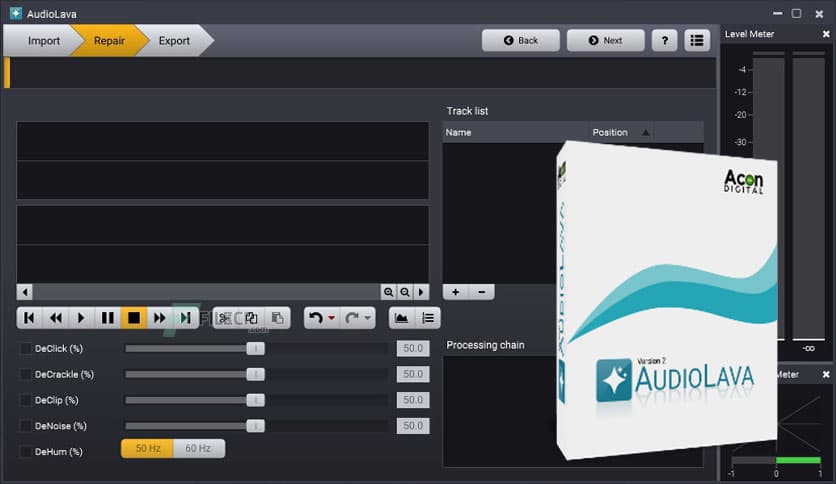Select the 60 Hz hum frequency
836x484 pixels.
[198, 448]
